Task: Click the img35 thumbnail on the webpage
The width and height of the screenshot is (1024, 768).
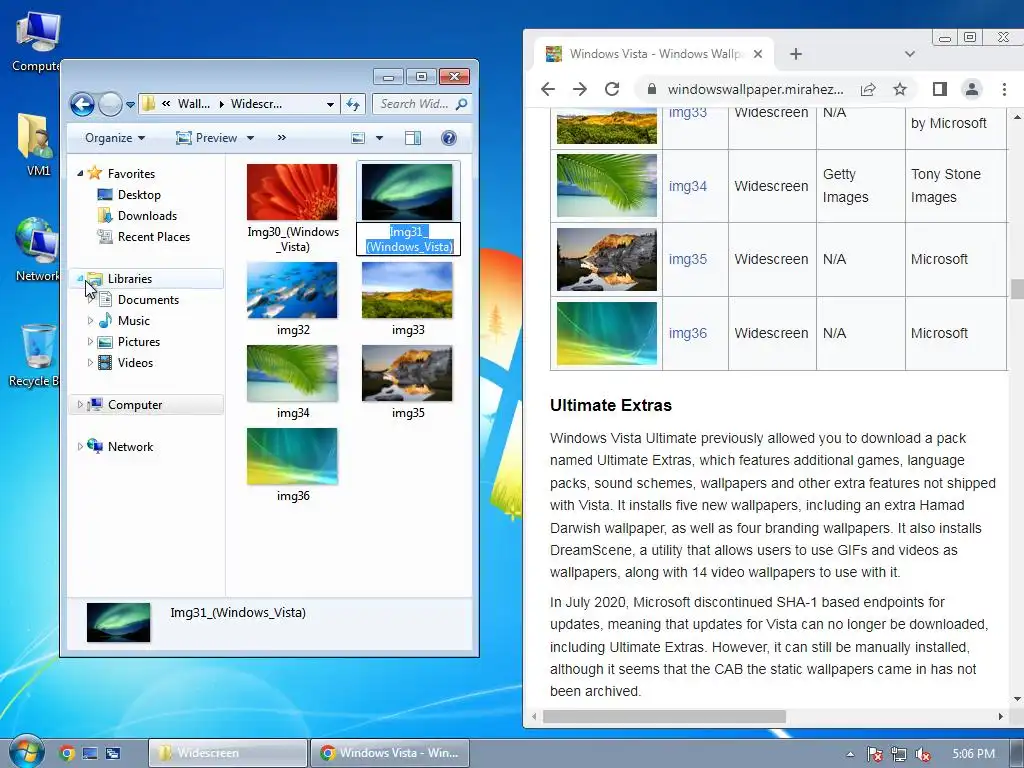Action: [x=607, y=259]
